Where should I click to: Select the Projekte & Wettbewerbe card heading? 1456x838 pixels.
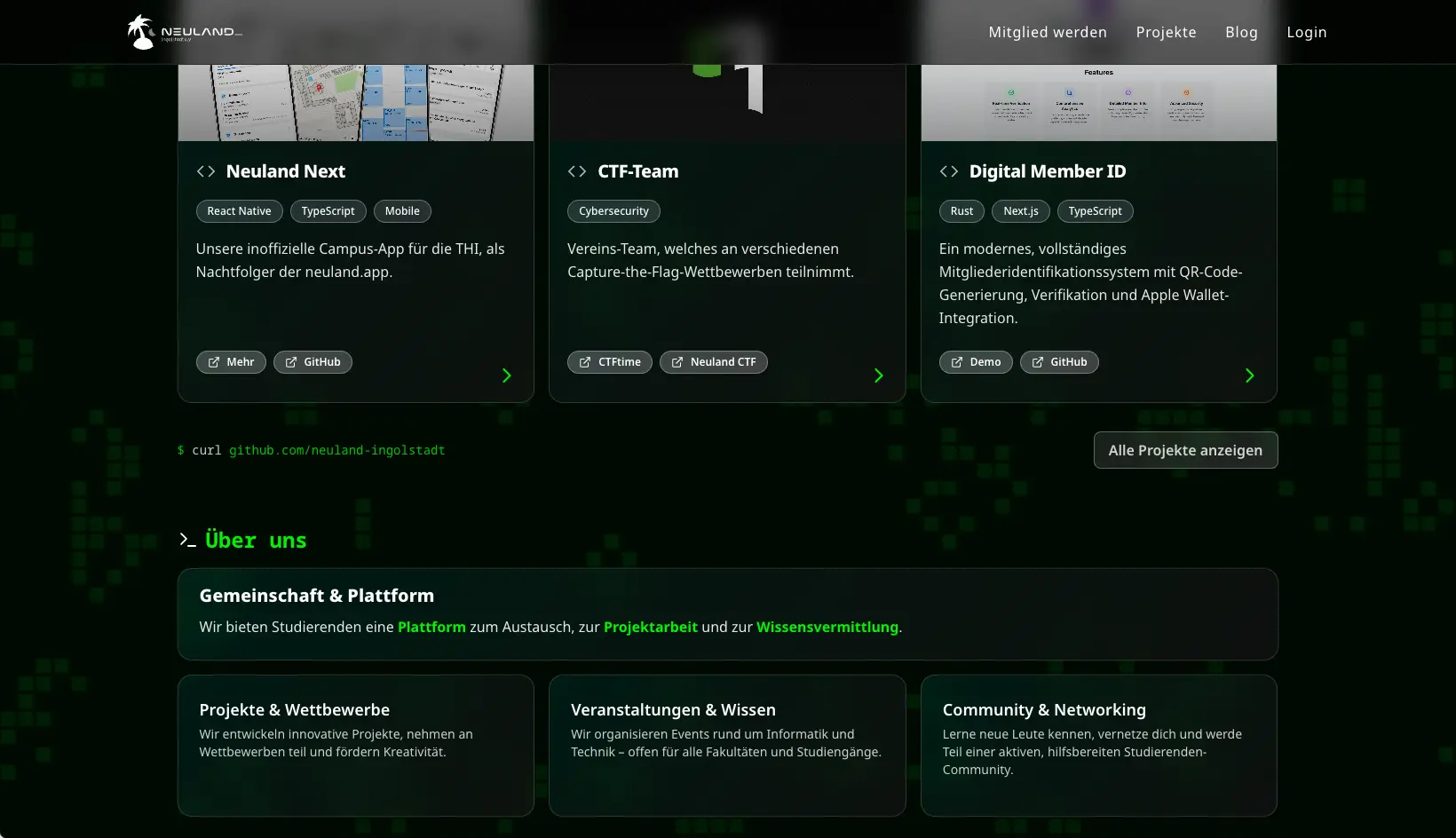295,710
